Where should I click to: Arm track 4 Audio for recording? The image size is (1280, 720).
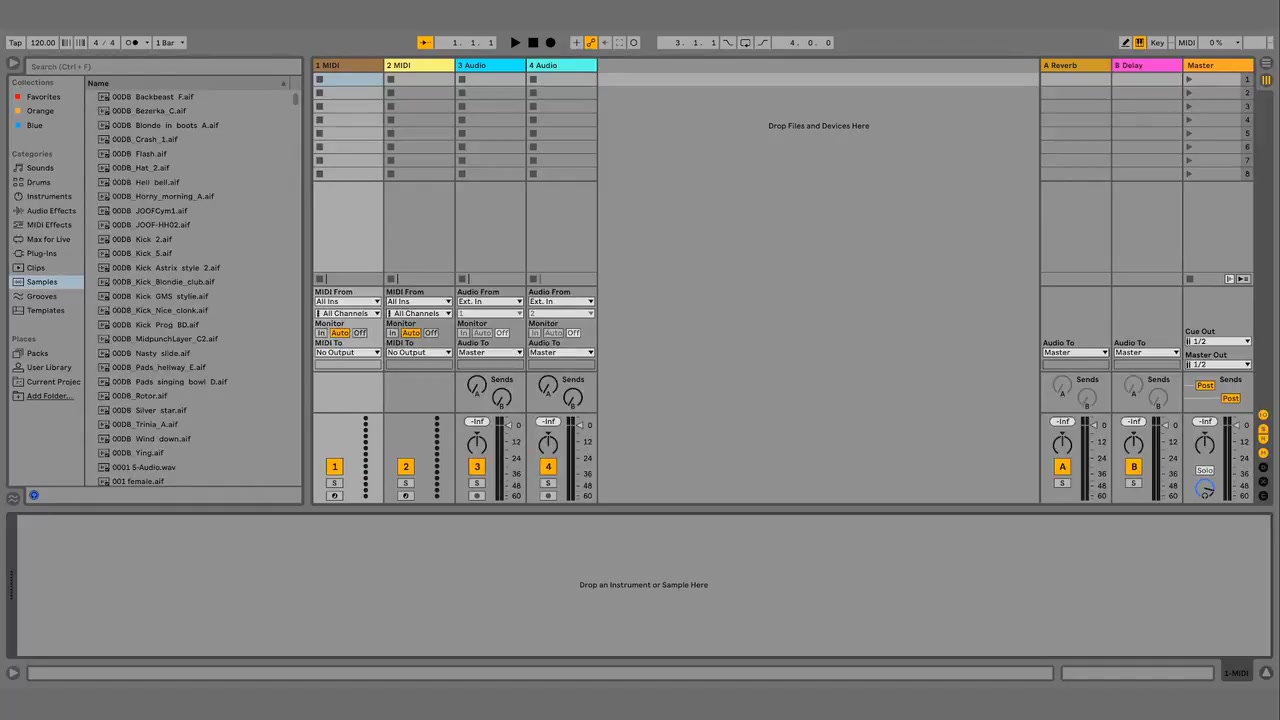(x=548, y=496)
